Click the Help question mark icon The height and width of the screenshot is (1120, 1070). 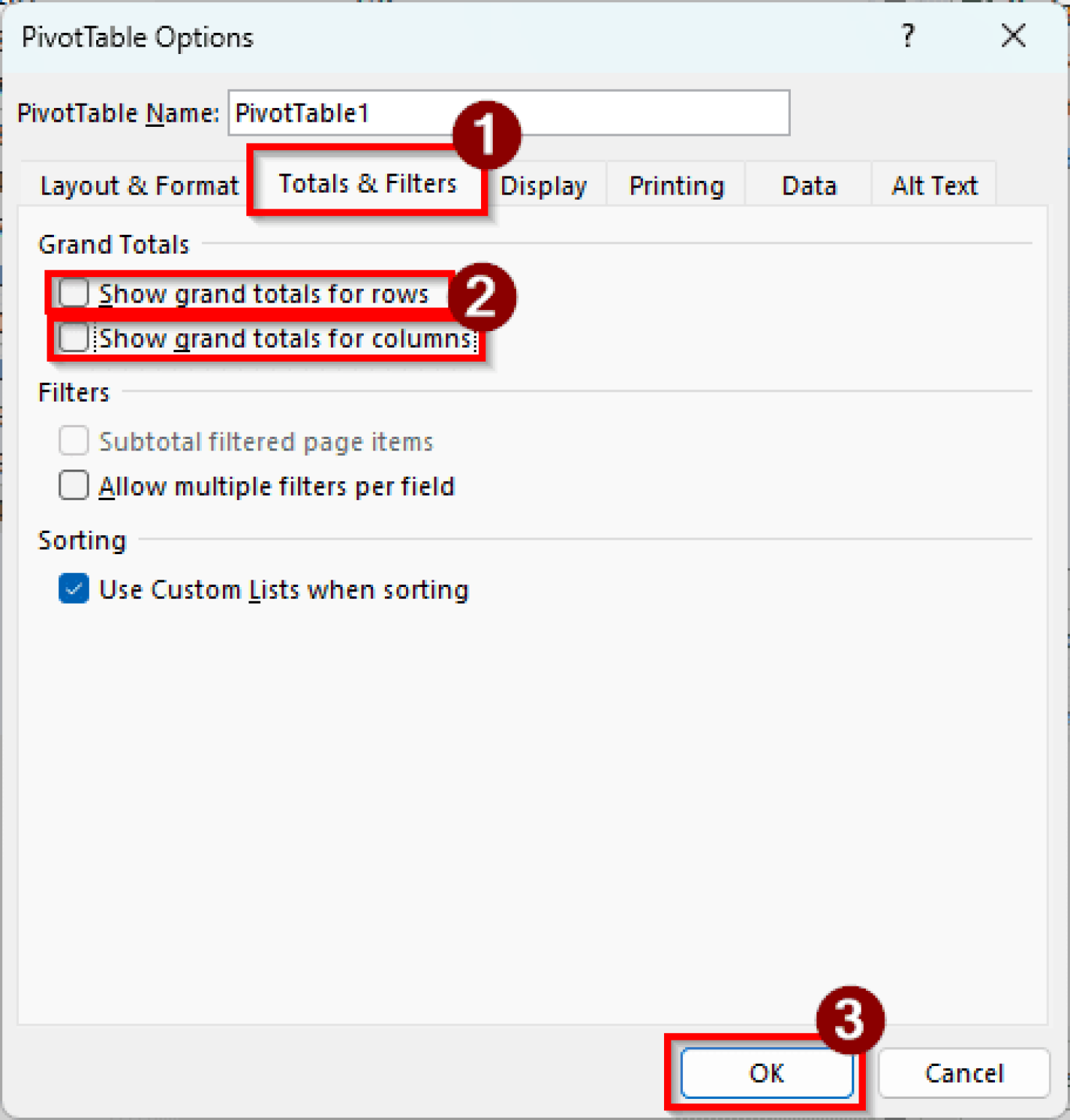click(x=907, y=36)
